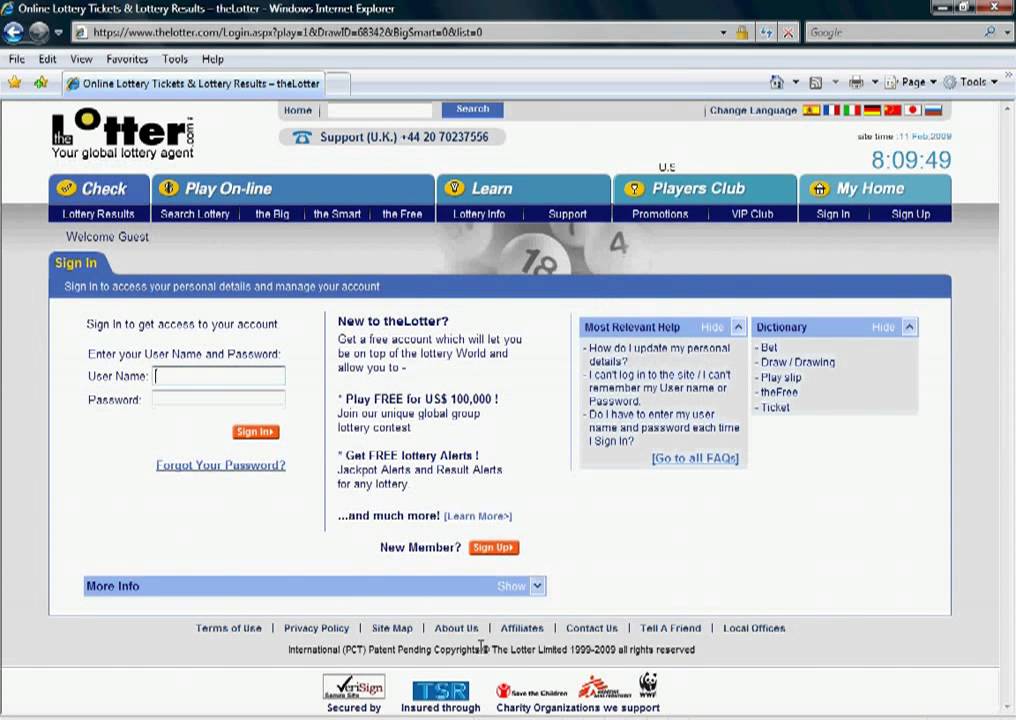Screen dimensions: 1016x720
Task: Open the View menu
Action: coord(81,59)
